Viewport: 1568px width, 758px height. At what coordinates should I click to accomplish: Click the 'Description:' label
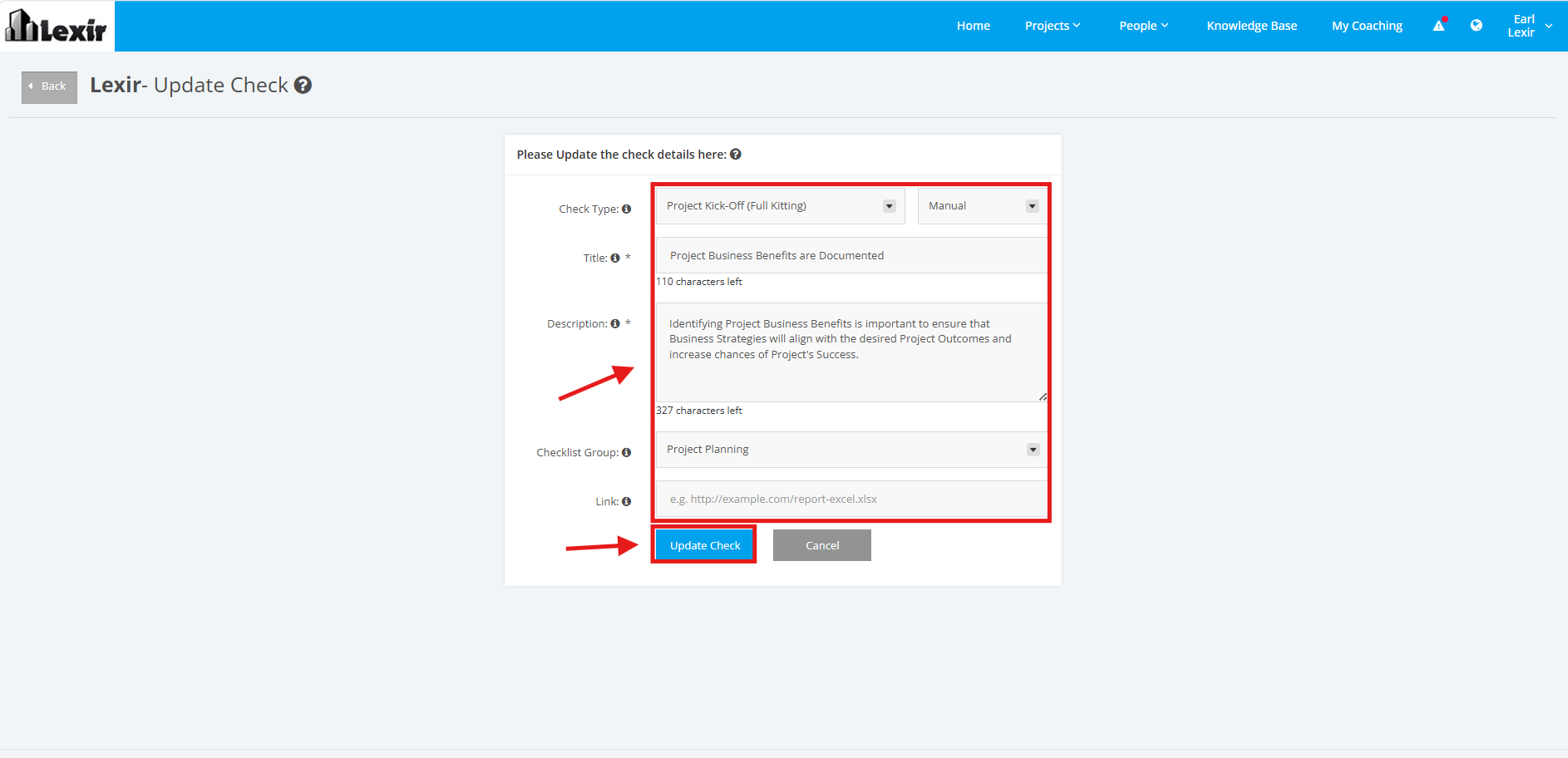pos(577,323)
